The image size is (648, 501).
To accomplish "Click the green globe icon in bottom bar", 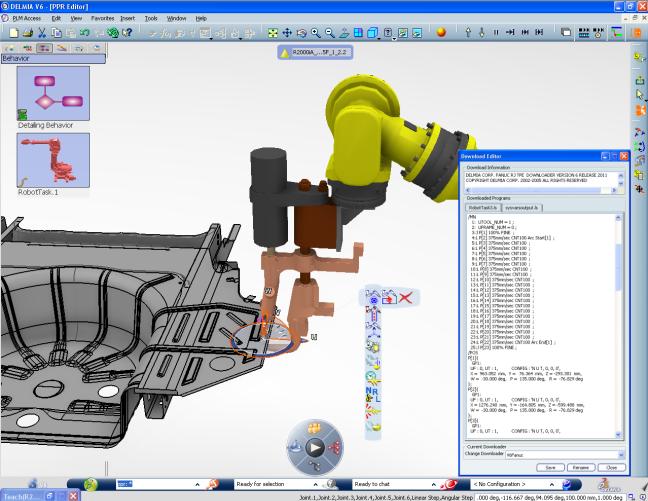I will pyautogui.click(x=91, y=484).
